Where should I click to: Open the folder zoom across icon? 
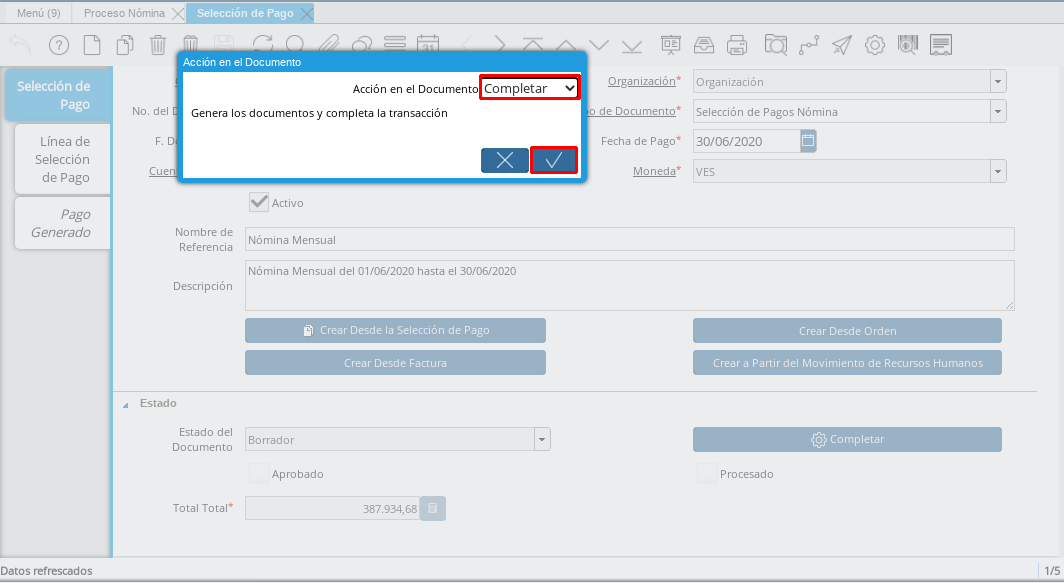[776, 45]
